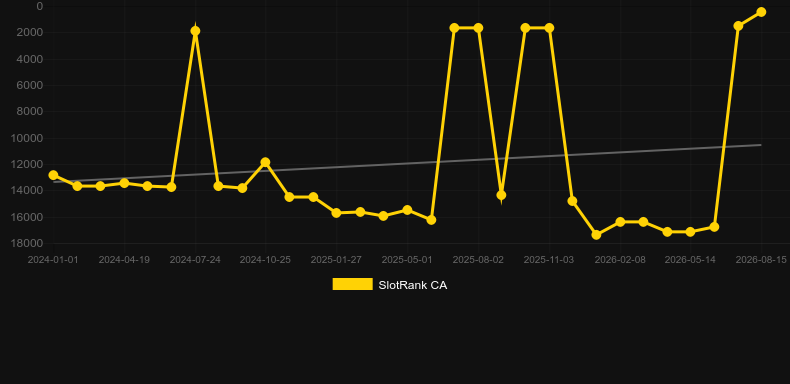790x384 pixels.
Task: Select the data point for 2026-05-14
Action: tap(690, 232)
